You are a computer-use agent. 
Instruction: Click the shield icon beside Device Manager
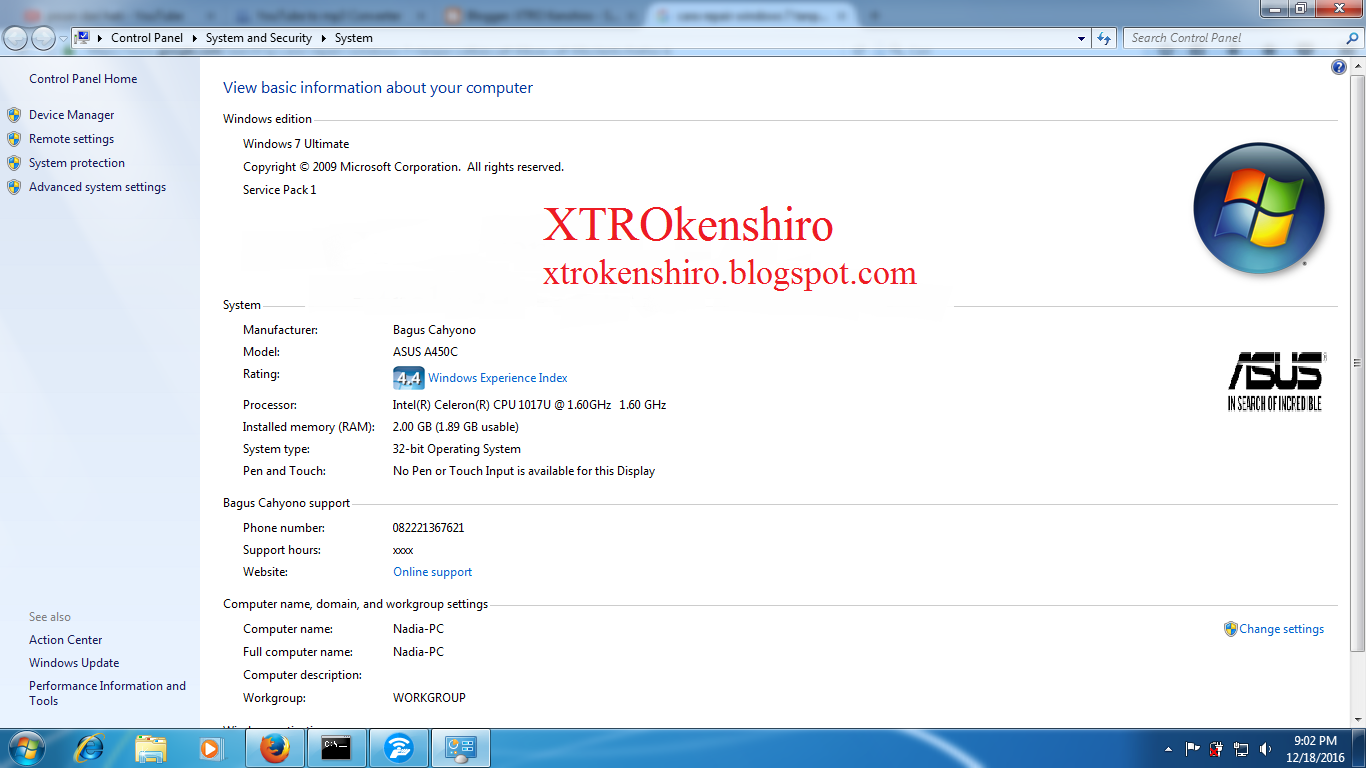point(14,115)
